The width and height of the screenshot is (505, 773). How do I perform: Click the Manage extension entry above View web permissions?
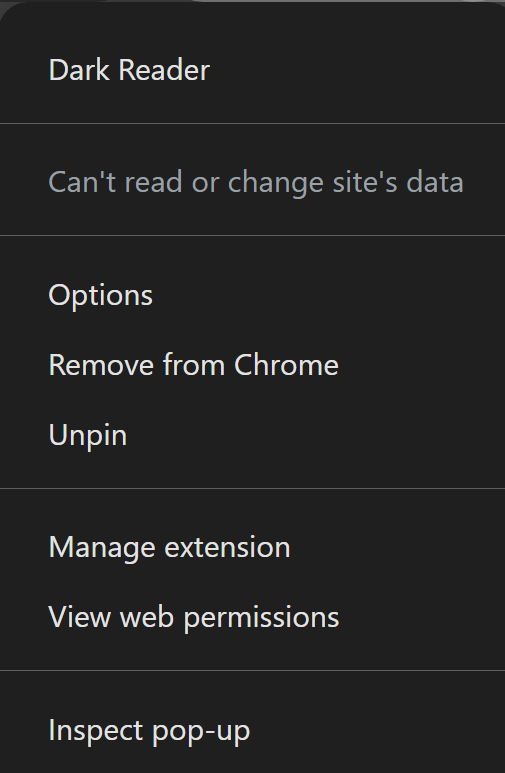pos(252,547)
